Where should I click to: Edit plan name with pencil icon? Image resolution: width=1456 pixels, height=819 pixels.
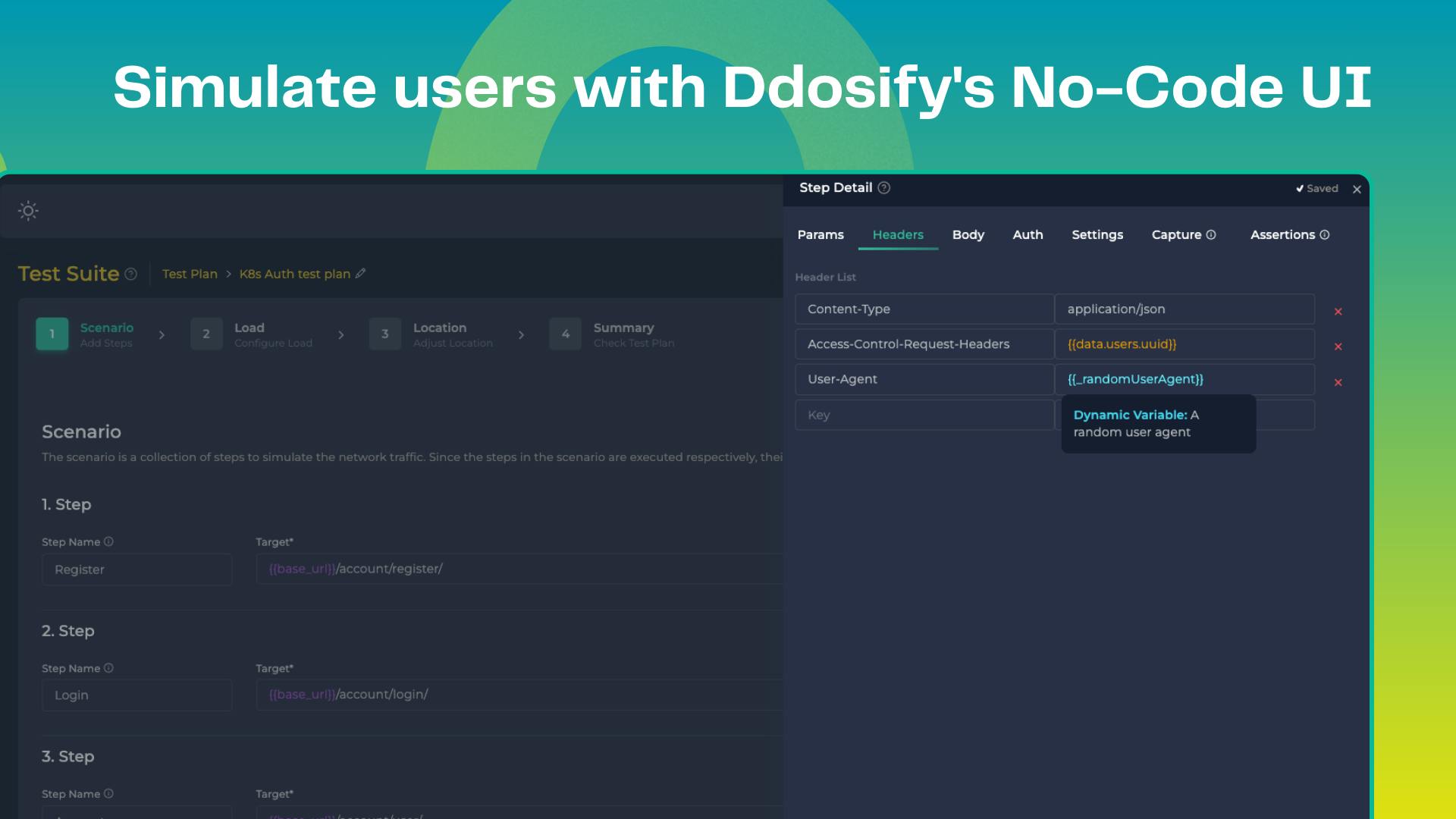coord(360,274)
